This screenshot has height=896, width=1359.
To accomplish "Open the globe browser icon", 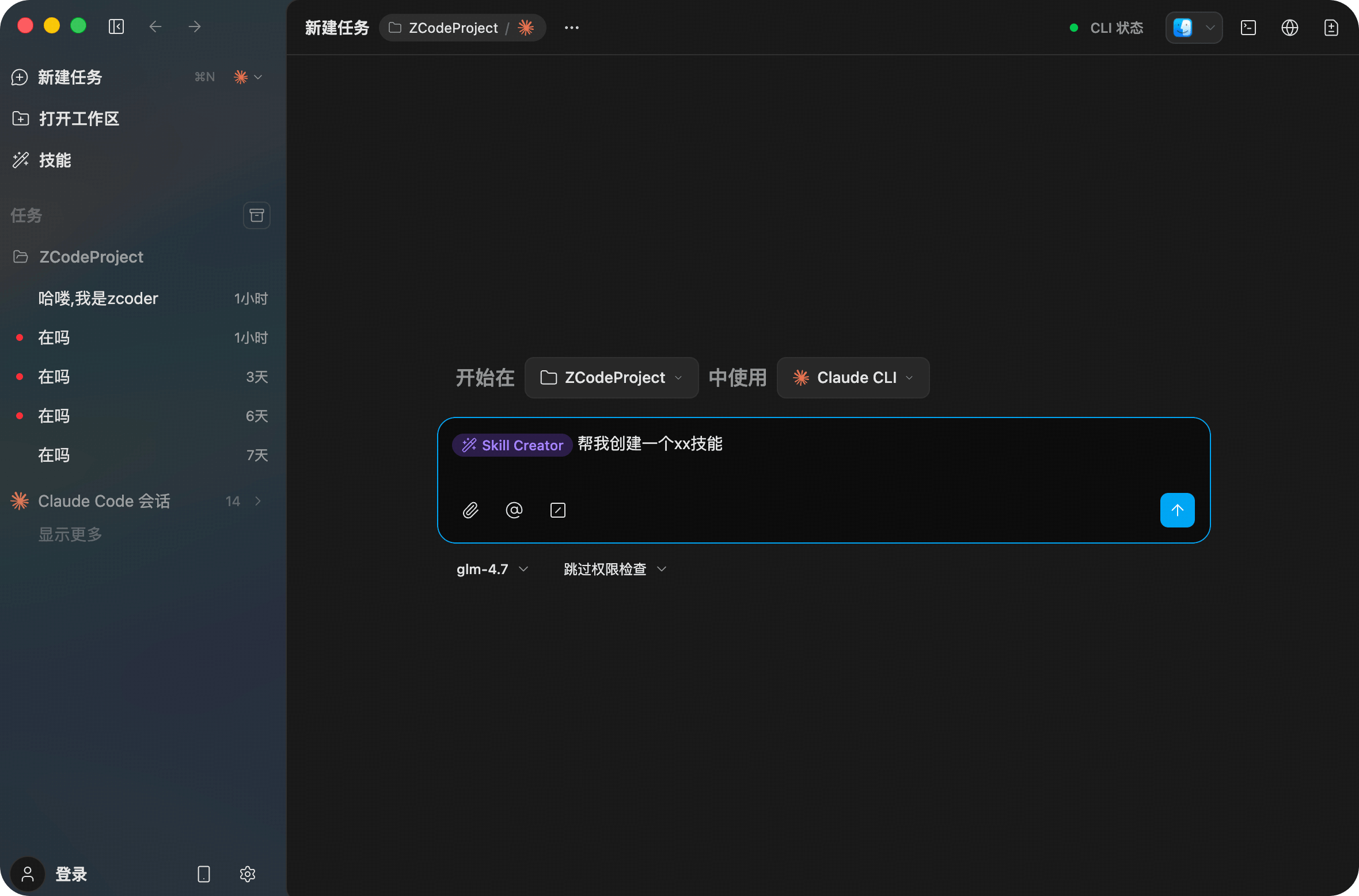I will (1289, 28).
